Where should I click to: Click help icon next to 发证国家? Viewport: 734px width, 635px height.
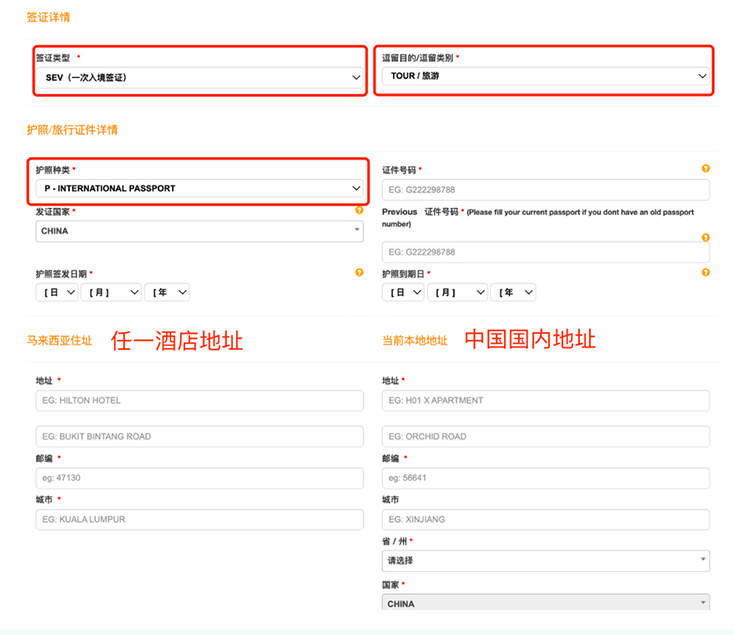pyautogui.click(x=359, y=211)
